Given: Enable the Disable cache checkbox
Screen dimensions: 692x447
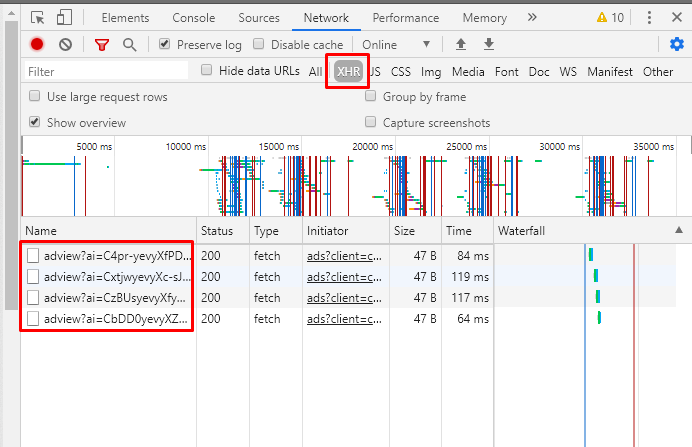Looking at the screenshot, I should coord(259,44).
